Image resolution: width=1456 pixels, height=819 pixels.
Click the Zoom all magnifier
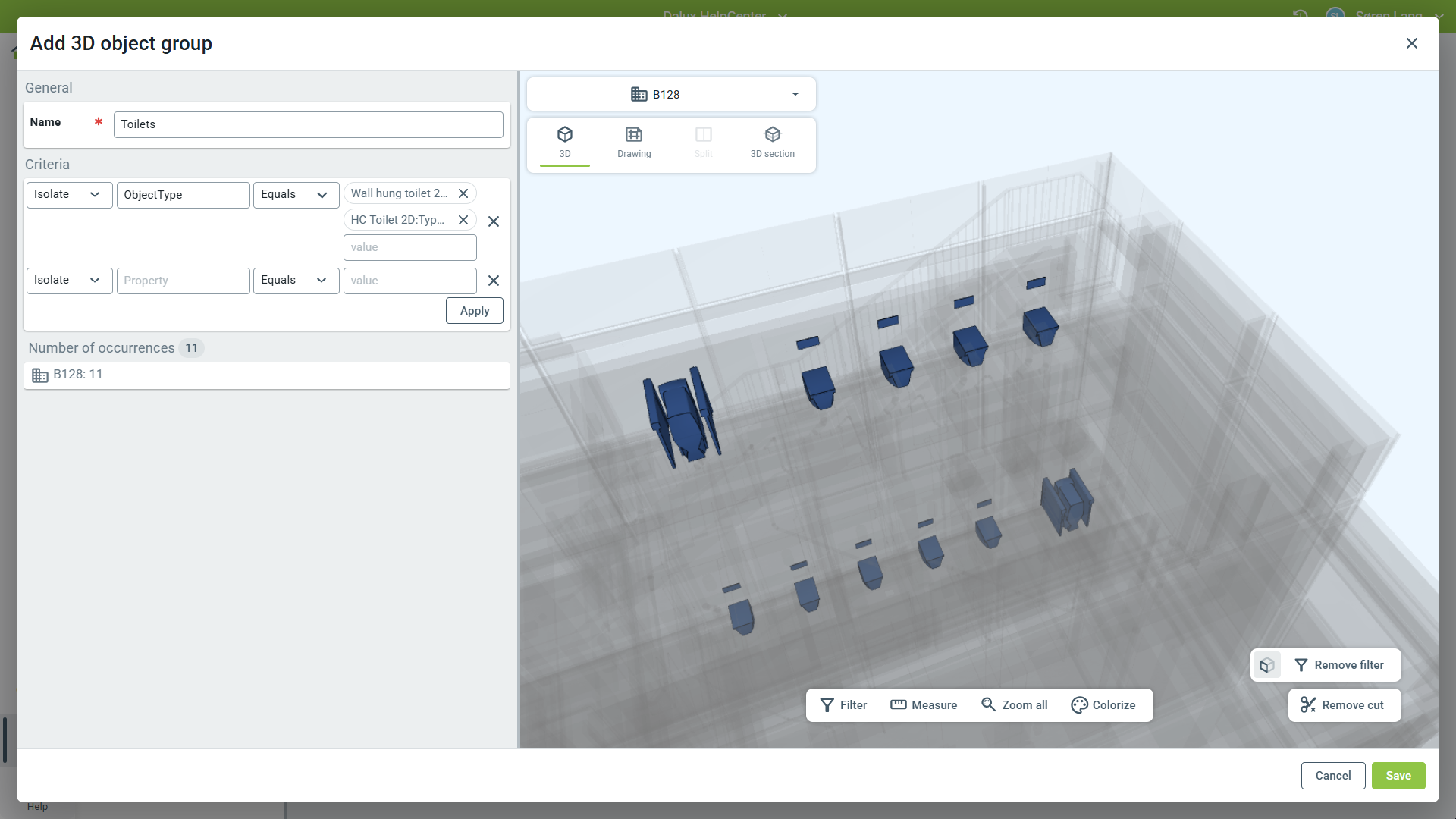click(x=1014, y=705)
